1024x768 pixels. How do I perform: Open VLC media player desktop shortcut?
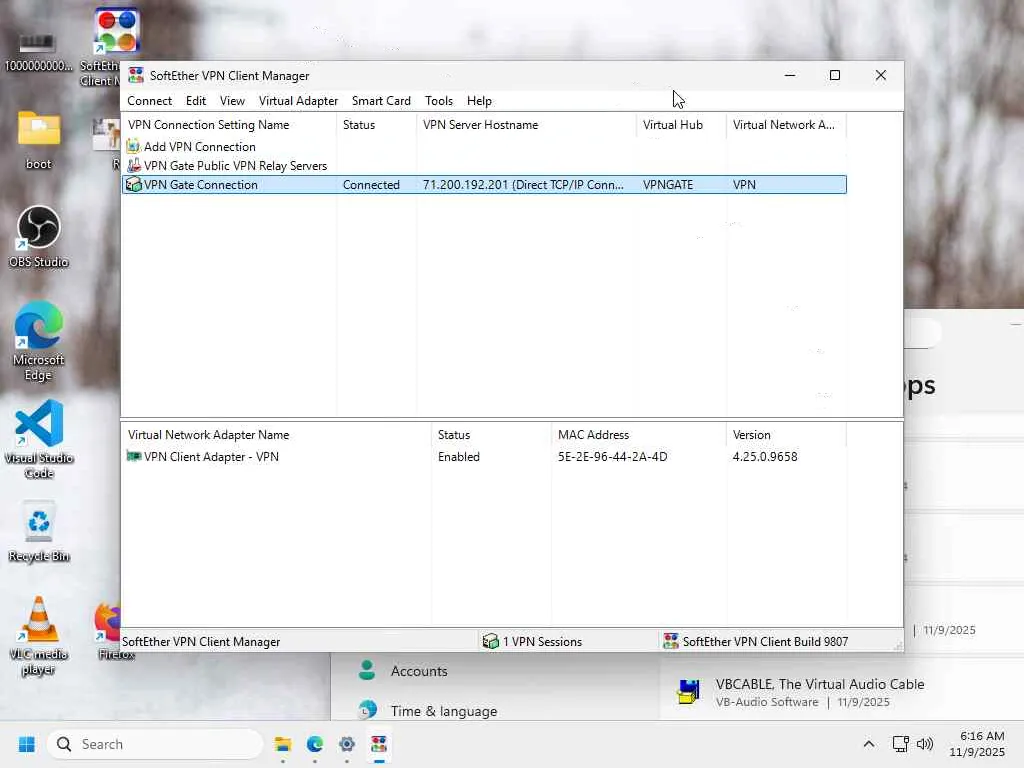pyautogui.click(x=39, y=636)
